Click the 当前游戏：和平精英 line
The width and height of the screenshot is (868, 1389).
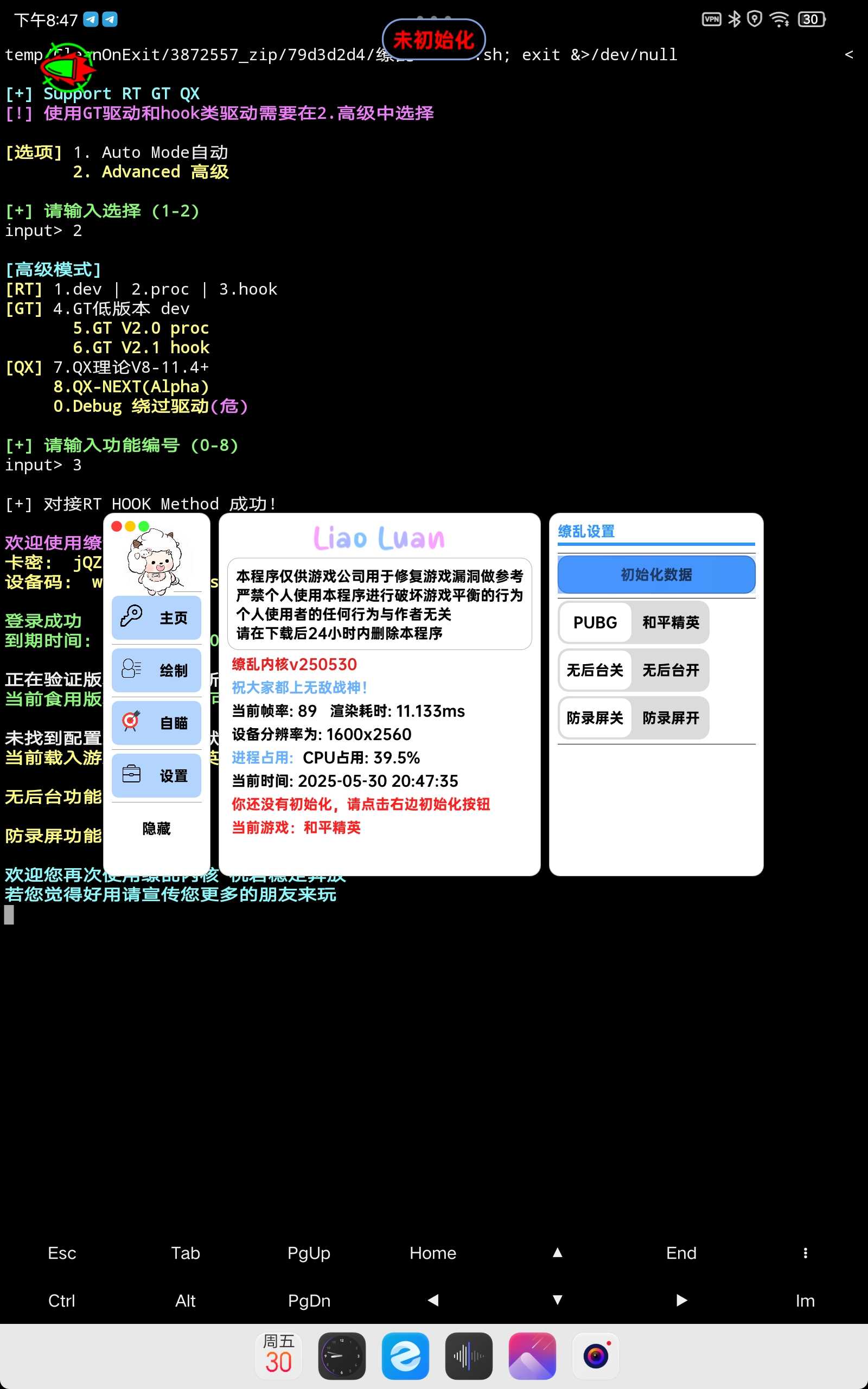pos(296,827)
